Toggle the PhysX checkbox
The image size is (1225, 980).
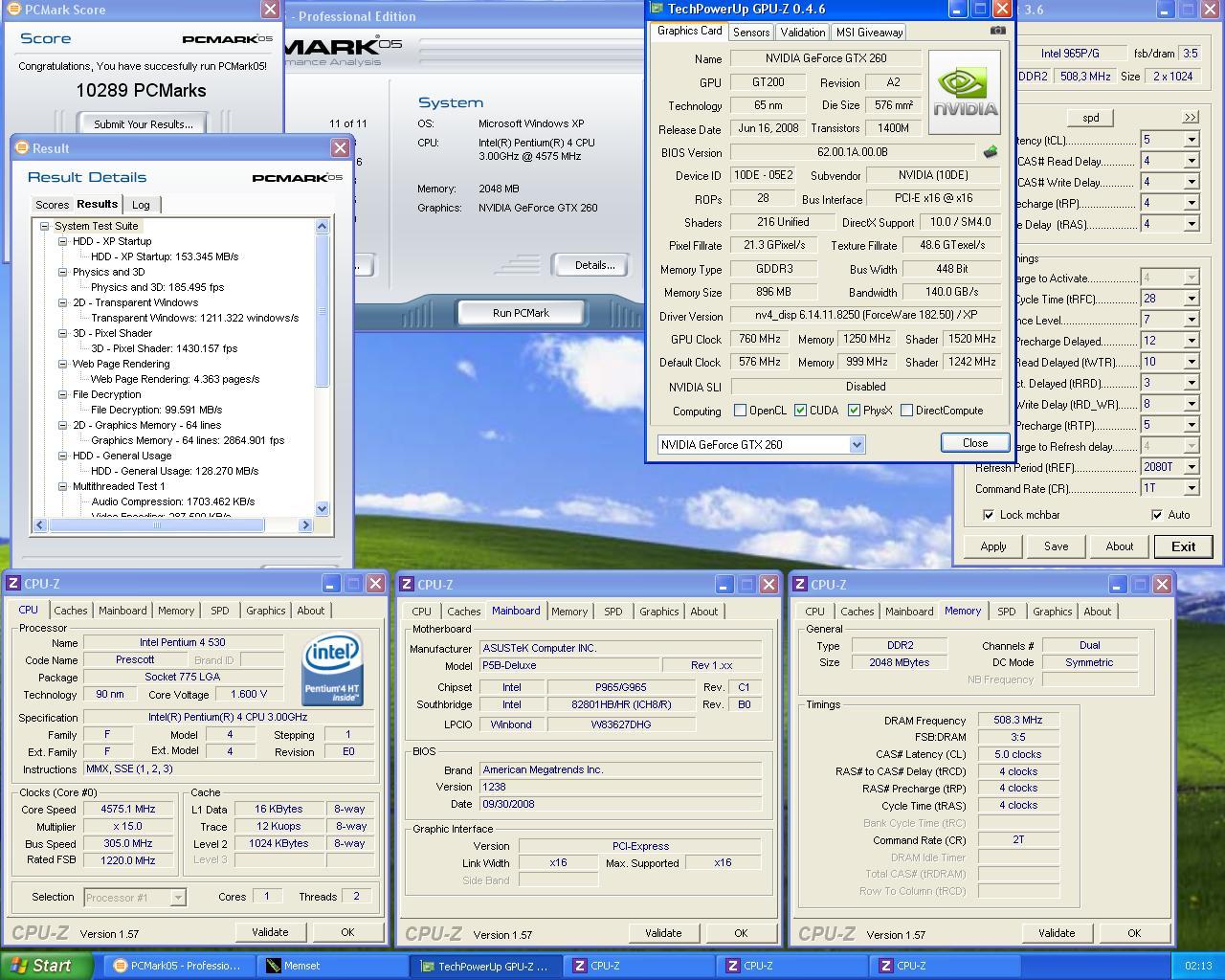click(x=854, y=411)
